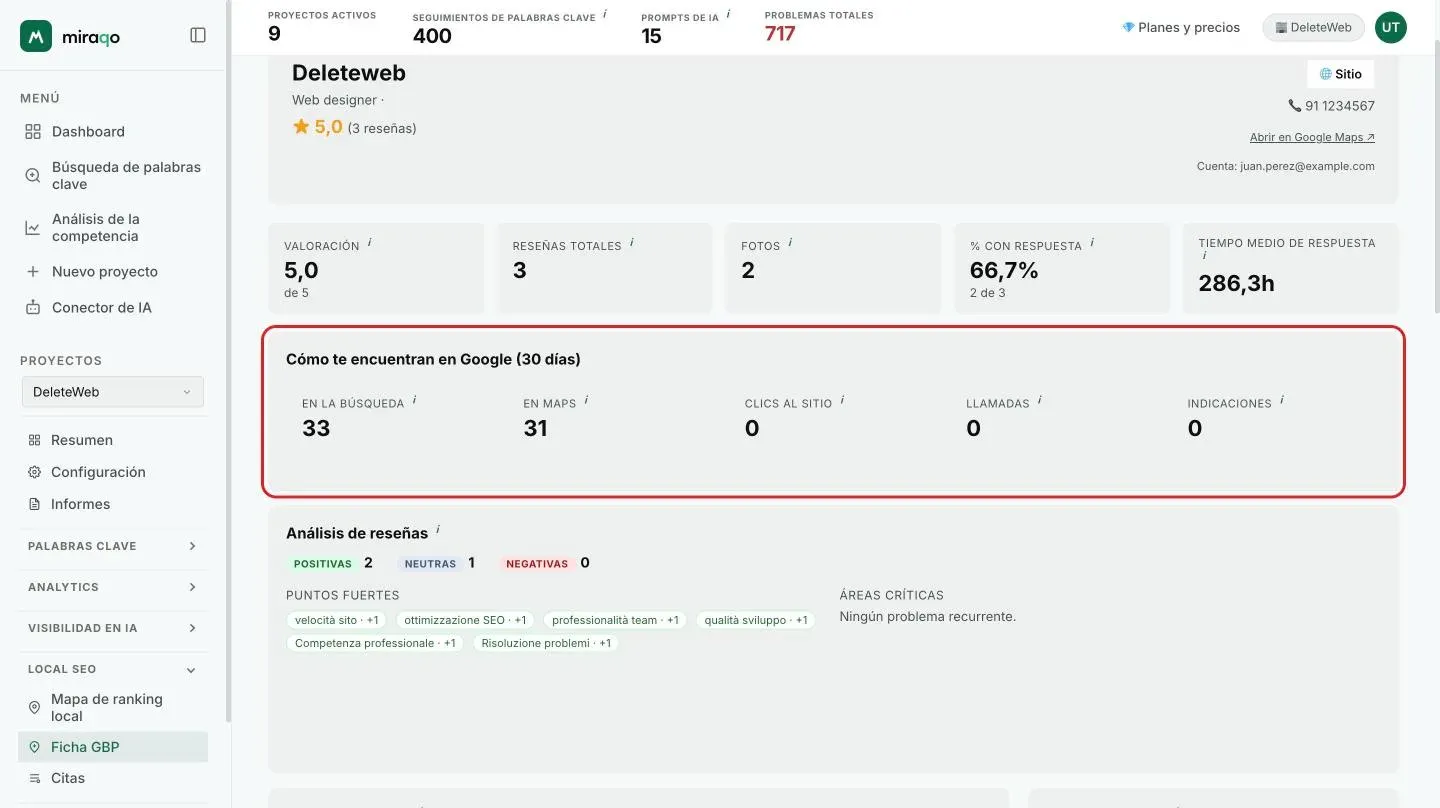Open Abrir en Google Maps link
Screen dimensions: 1440x808
coord(1312,137)
